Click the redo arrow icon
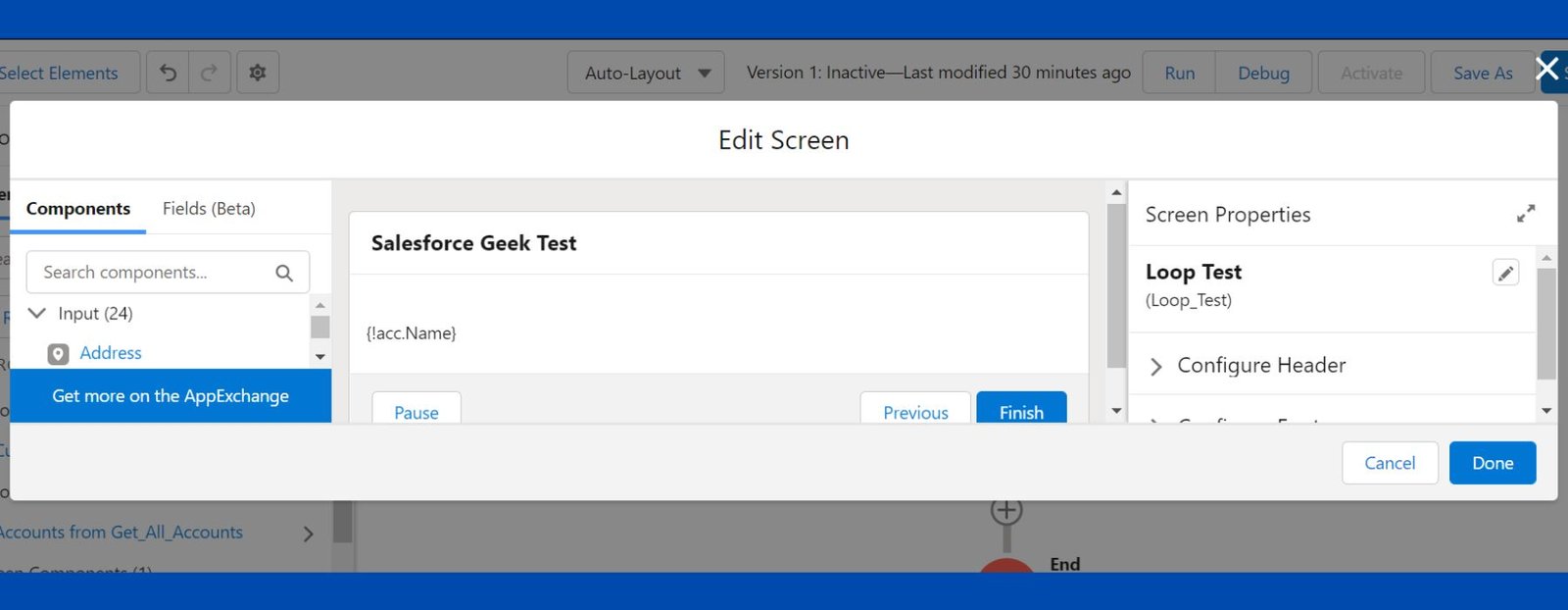Screen dimensions: 1568x610 [209, 73]
